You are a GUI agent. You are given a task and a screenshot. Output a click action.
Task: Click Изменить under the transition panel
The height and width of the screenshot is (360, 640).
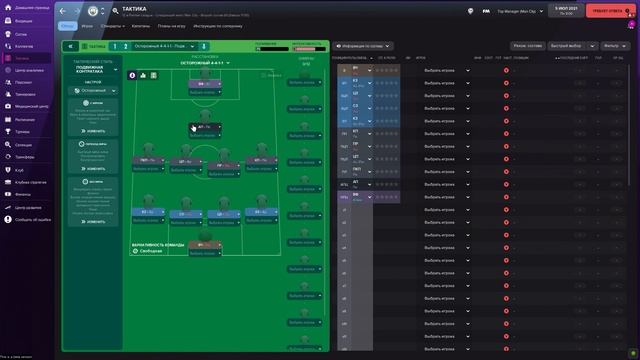pos(93,169)
